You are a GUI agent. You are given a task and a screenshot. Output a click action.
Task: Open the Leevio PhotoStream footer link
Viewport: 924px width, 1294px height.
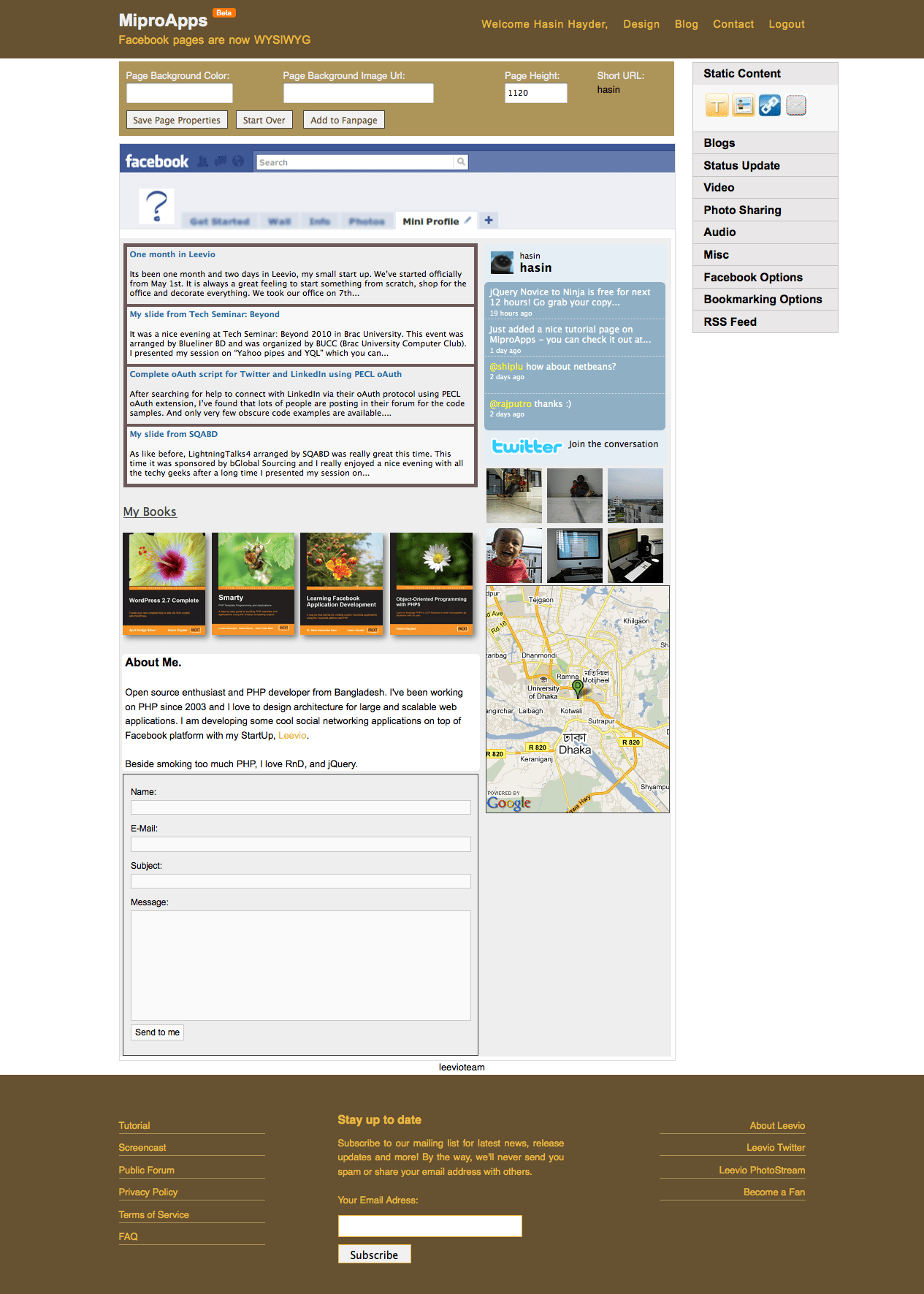[x=762, y=1171]
